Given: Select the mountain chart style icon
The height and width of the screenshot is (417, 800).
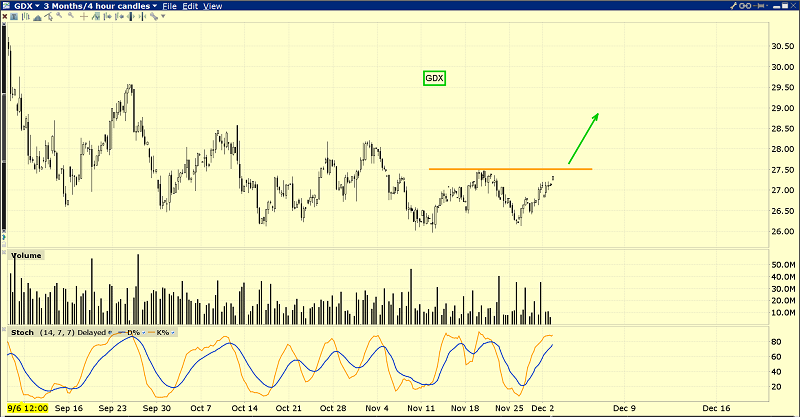Looking at the screenshot, I should [37, 17].
